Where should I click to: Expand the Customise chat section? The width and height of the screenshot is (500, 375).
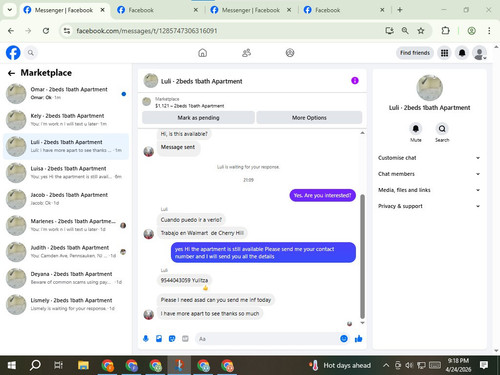(429, 158)
